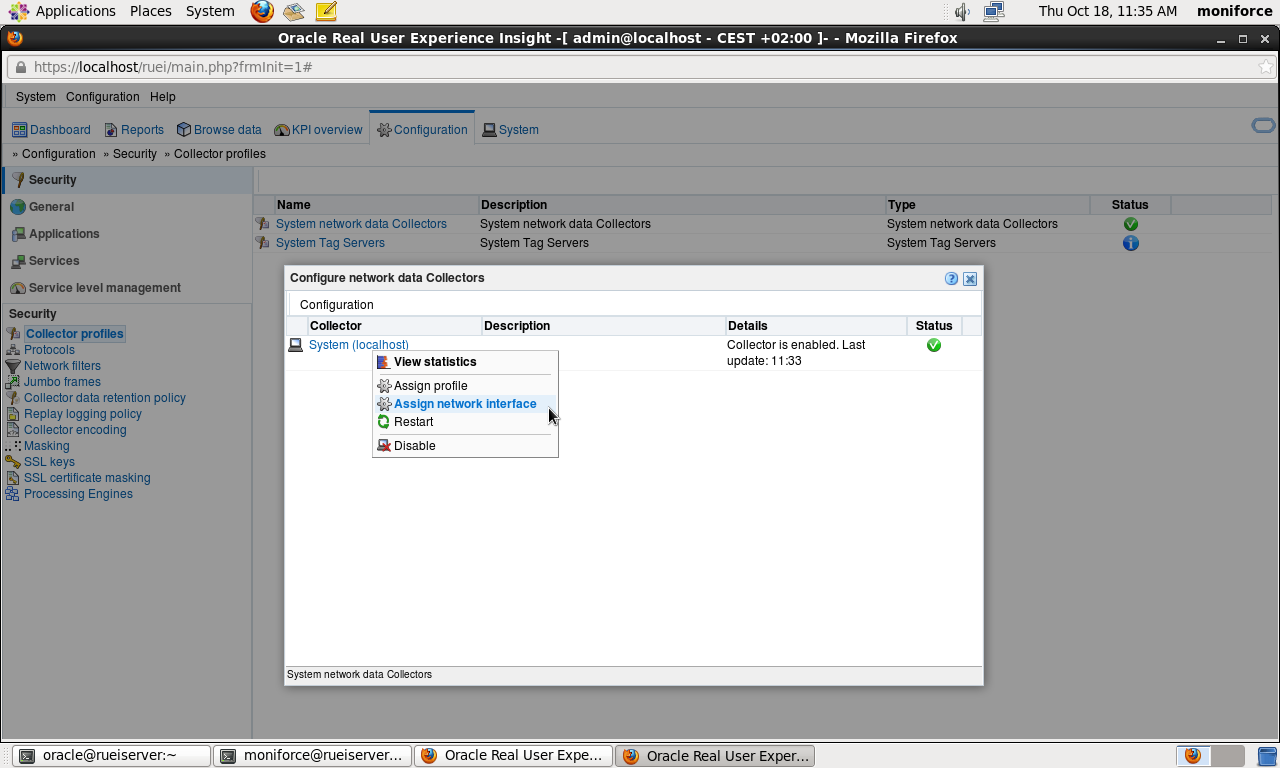The width and height of the screenshot is (1280, 768).
Task: Close the Configure network data Collectors dialog
Action: tap(970, 279)
